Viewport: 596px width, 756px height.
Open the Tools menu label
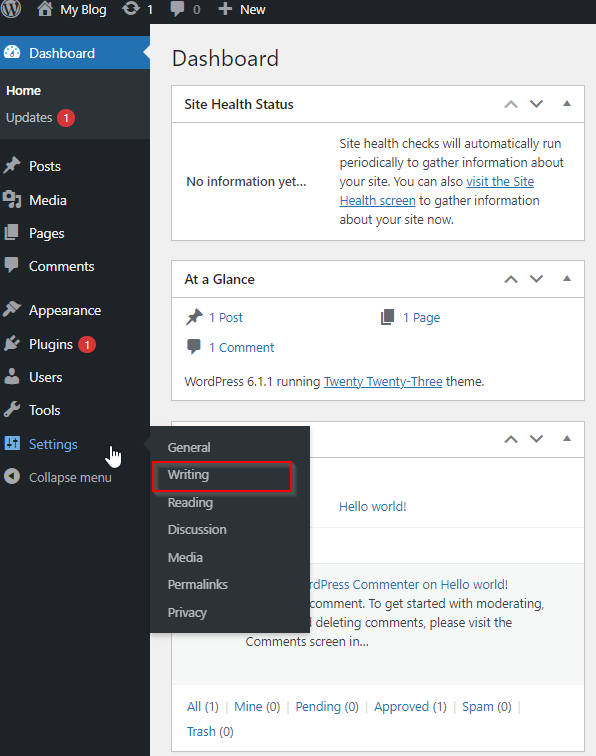[44, 410]
